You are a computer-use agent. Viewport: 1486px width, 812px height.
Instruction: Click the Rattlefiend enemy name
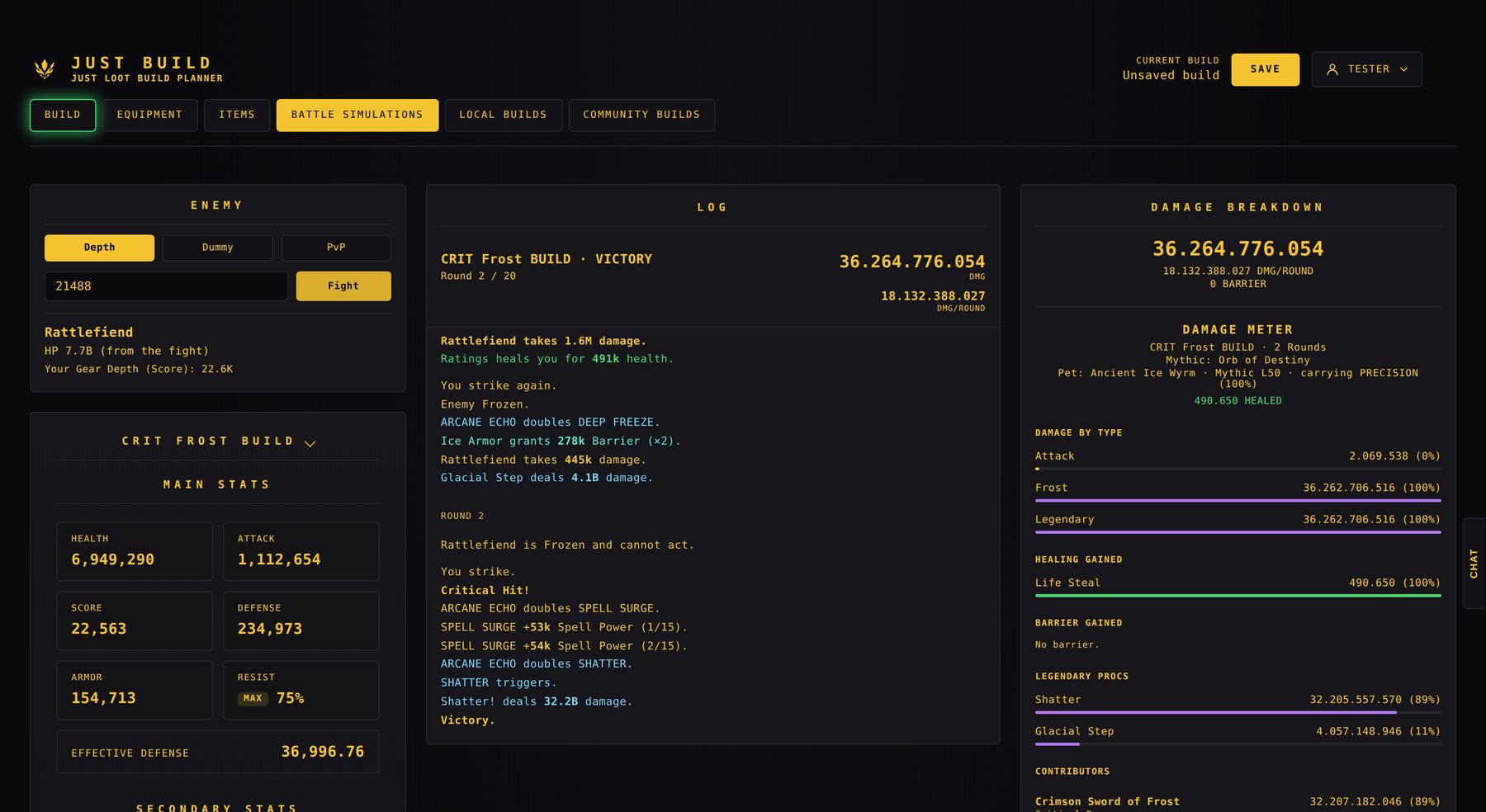[x=88, y=333]
